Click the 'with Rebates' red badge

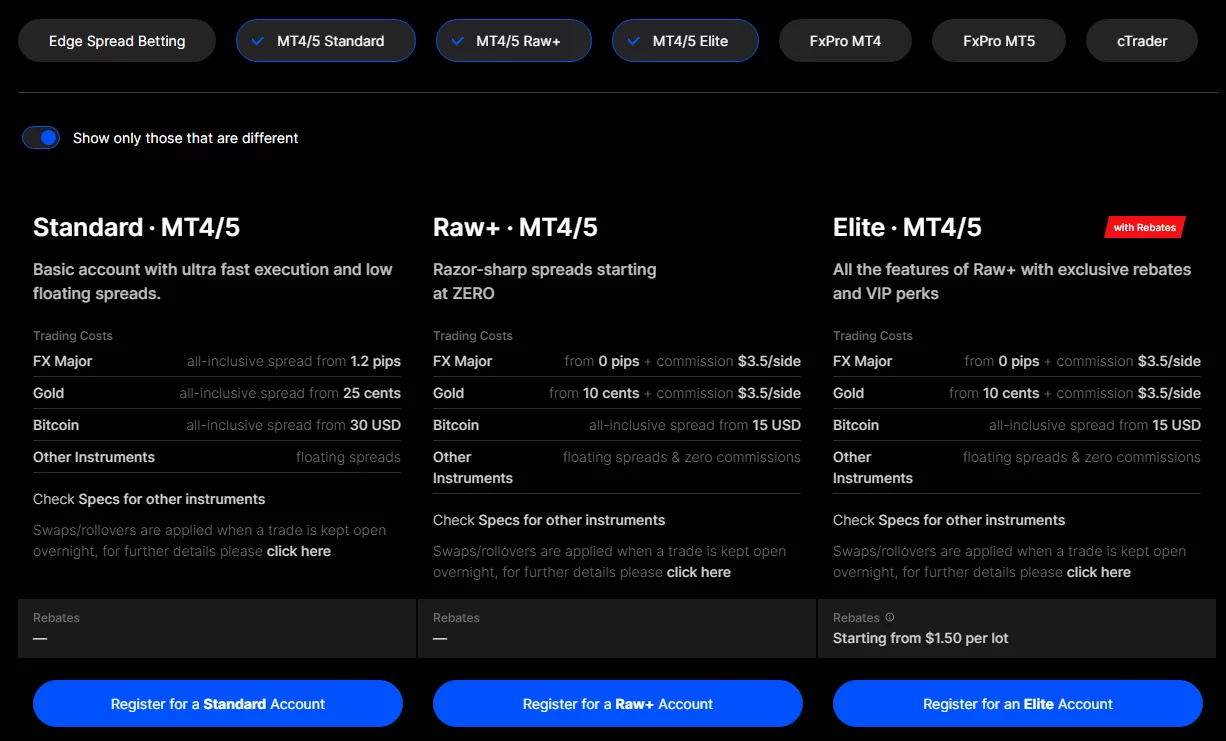(1145, 227)
